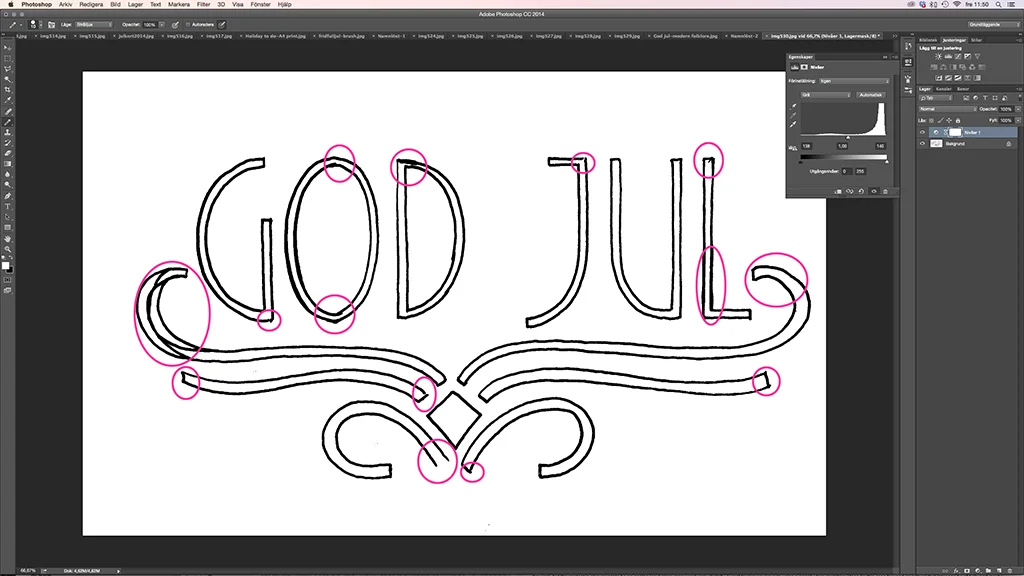Click the black point eyedropper in Properties
The height and width of the screenshot is (576, 1024).
click(793, 106)
